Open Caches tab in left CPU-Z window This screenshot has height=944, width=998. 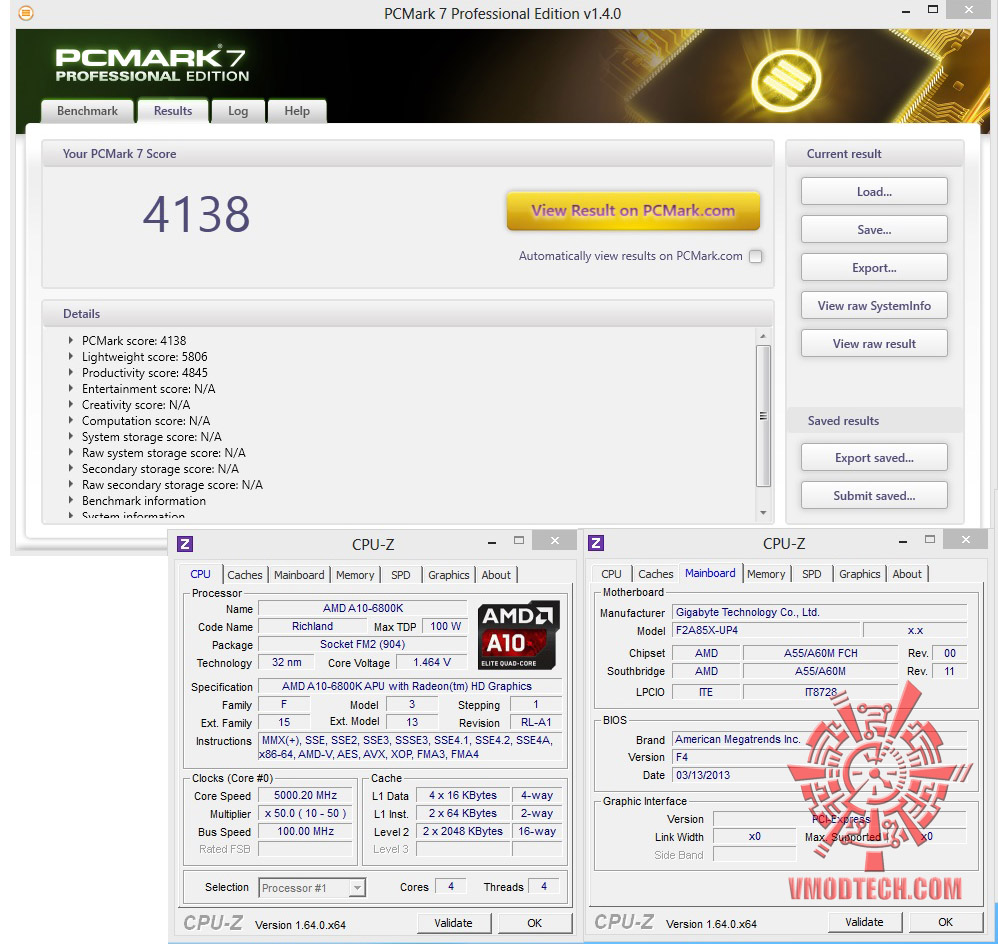[244, 575]
